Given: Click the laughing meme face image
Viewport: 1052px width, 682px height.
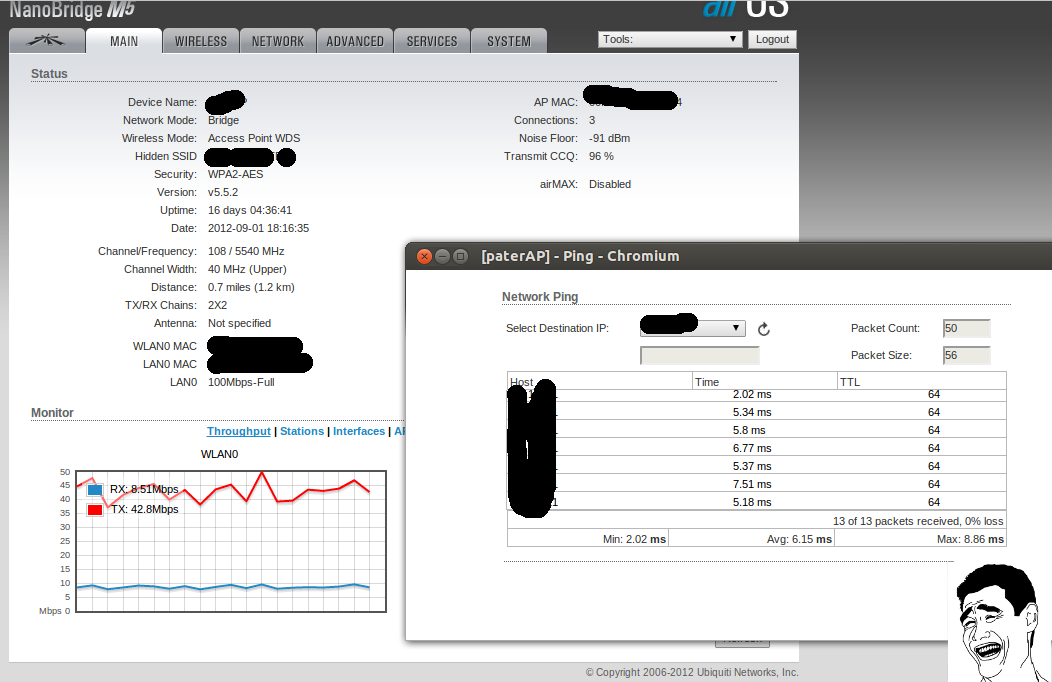Looking at the screenshot, I should tap(1000, 622).
